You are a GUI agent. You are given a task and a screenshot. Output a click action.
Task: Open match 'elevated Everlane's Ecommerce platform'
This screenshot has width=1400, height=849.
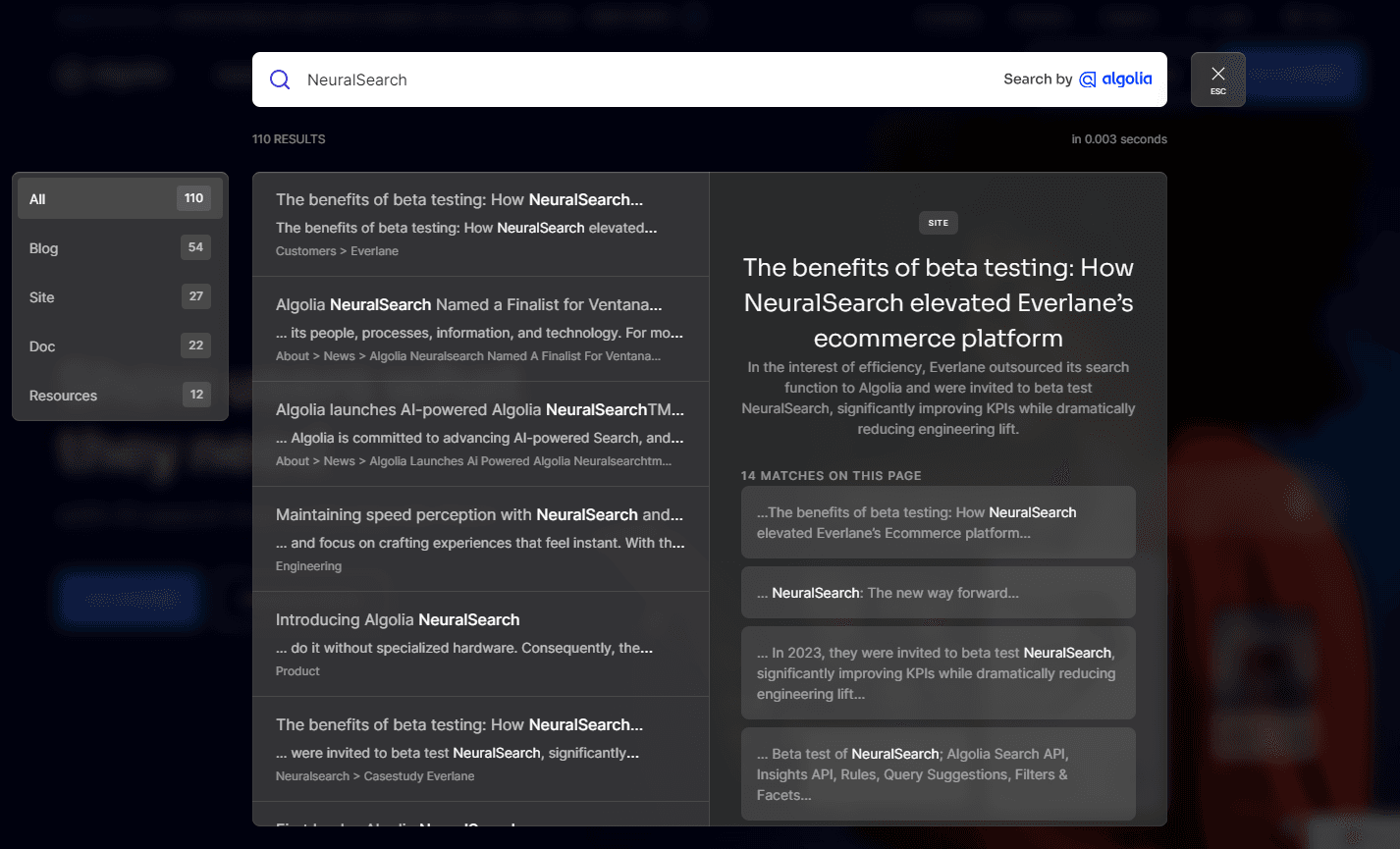point(939,522)
